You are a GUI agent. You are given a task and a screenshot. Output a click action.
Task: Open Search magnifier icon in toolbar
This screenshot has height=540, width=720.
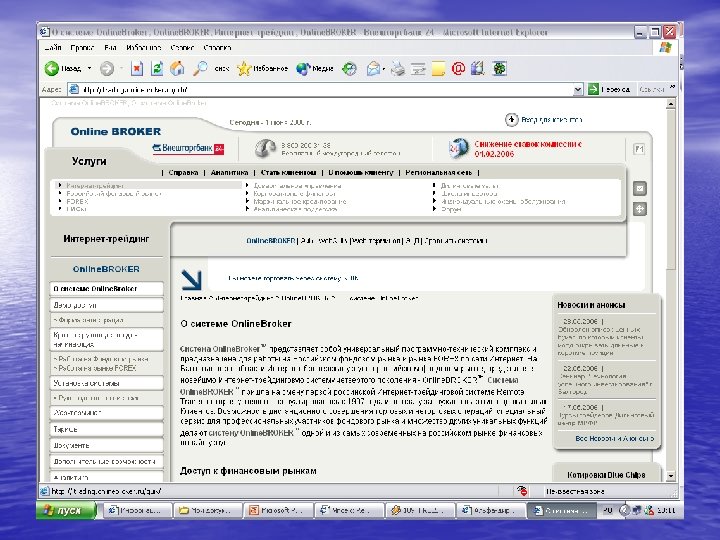(200, 69)
